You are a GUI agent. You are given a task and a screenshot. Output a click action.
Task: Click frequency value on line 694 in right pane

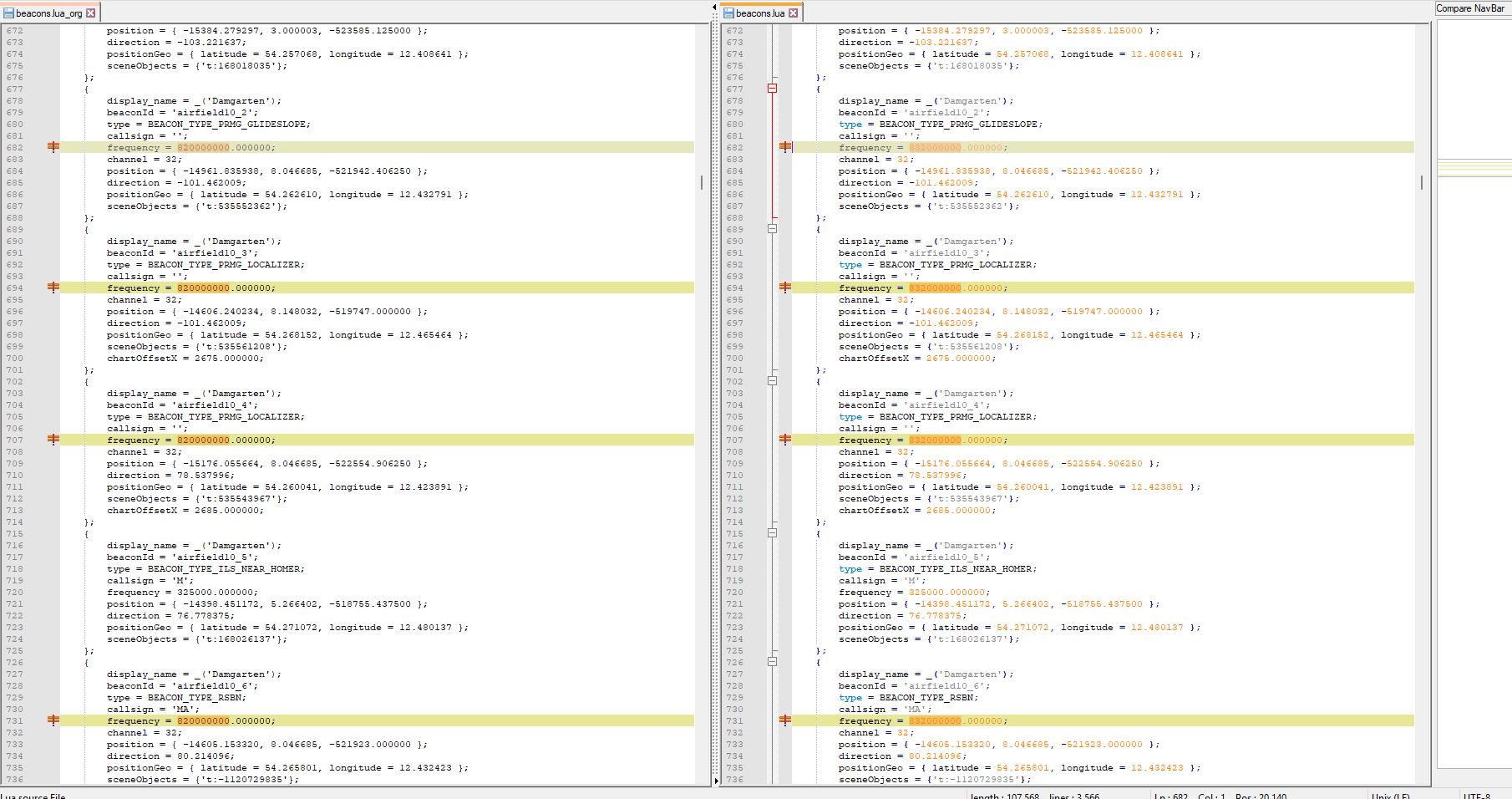(x=956, y=288)
